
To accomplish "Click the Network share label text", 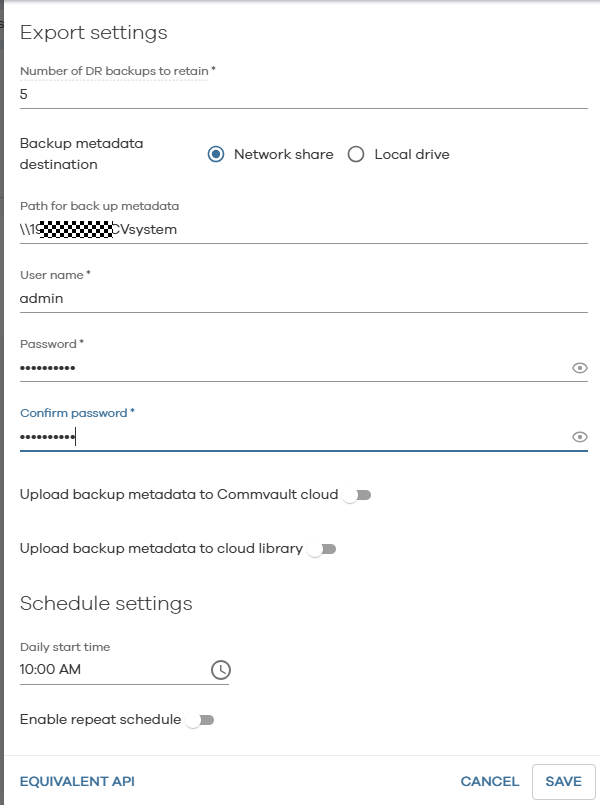I will click(283, 154).
